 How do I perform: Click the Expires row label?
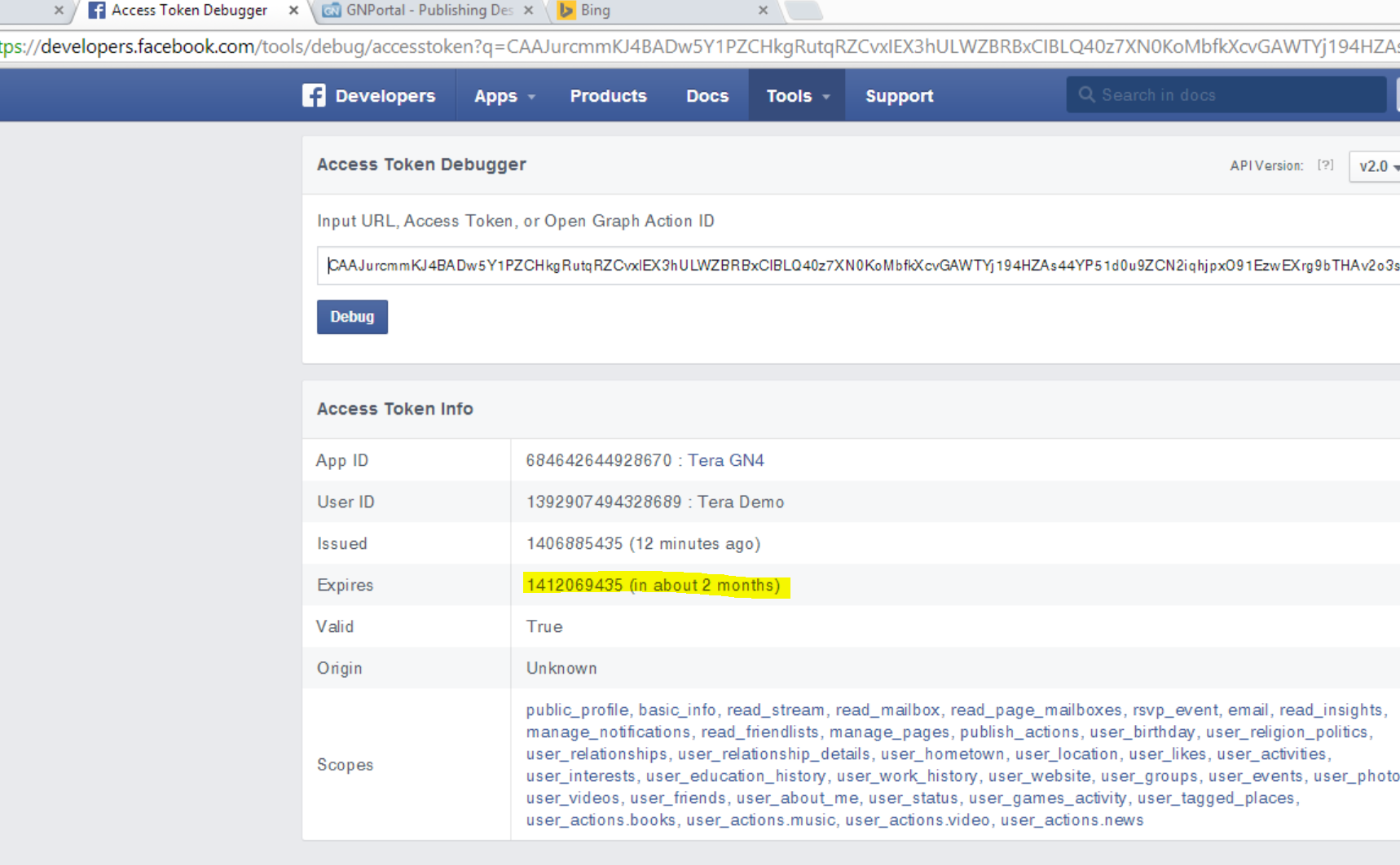pos(345,585)
